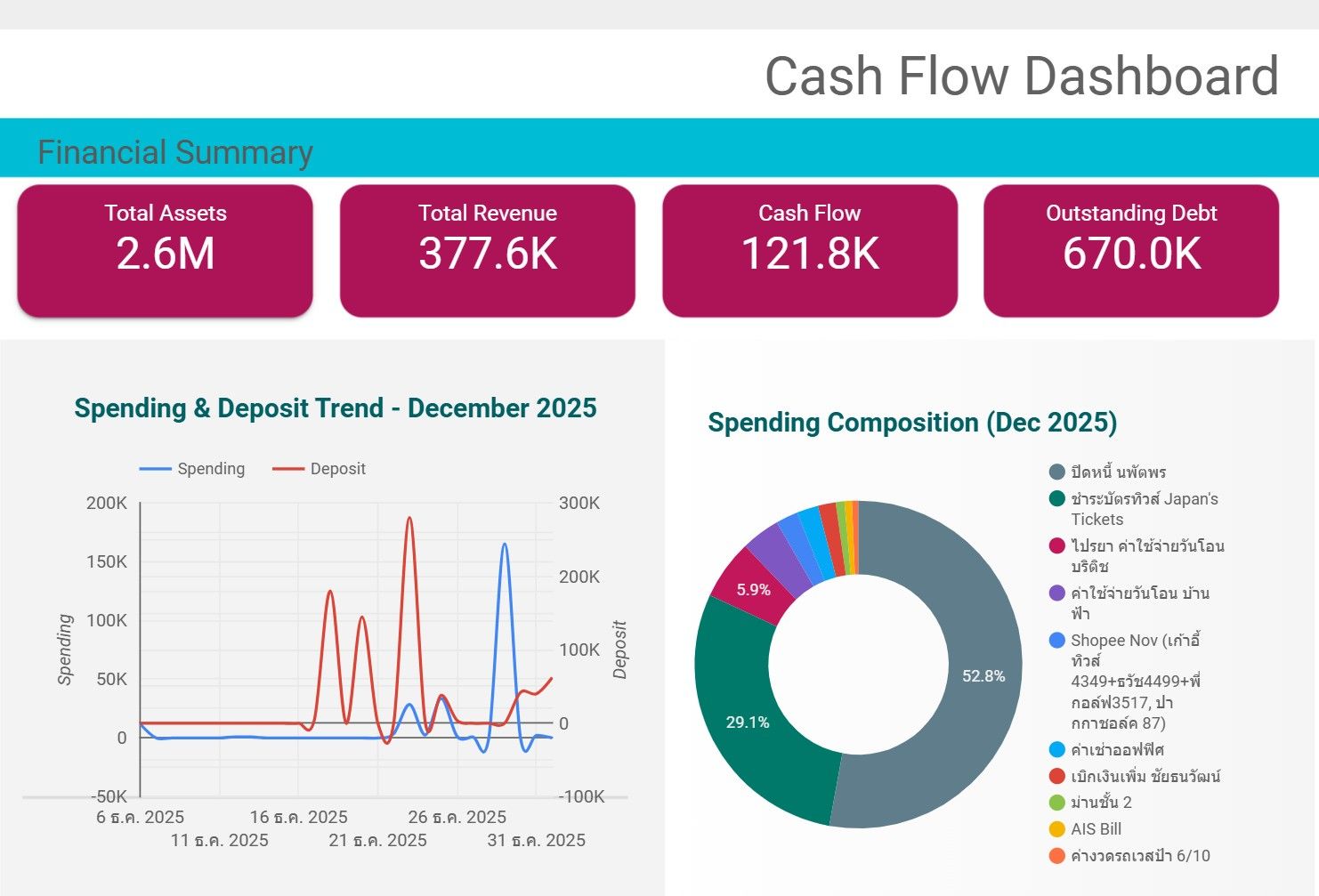Click the yellow dot beside AIS Bill
Image resolution: width=1319 pixels, height=896 pixels.
(x=1057, y=829)
